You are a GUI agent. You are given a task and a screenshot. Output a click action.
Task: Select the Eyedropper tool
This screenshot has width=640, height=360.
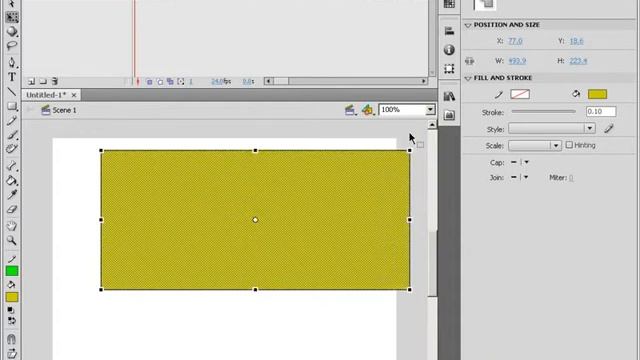tap(12, 195)
